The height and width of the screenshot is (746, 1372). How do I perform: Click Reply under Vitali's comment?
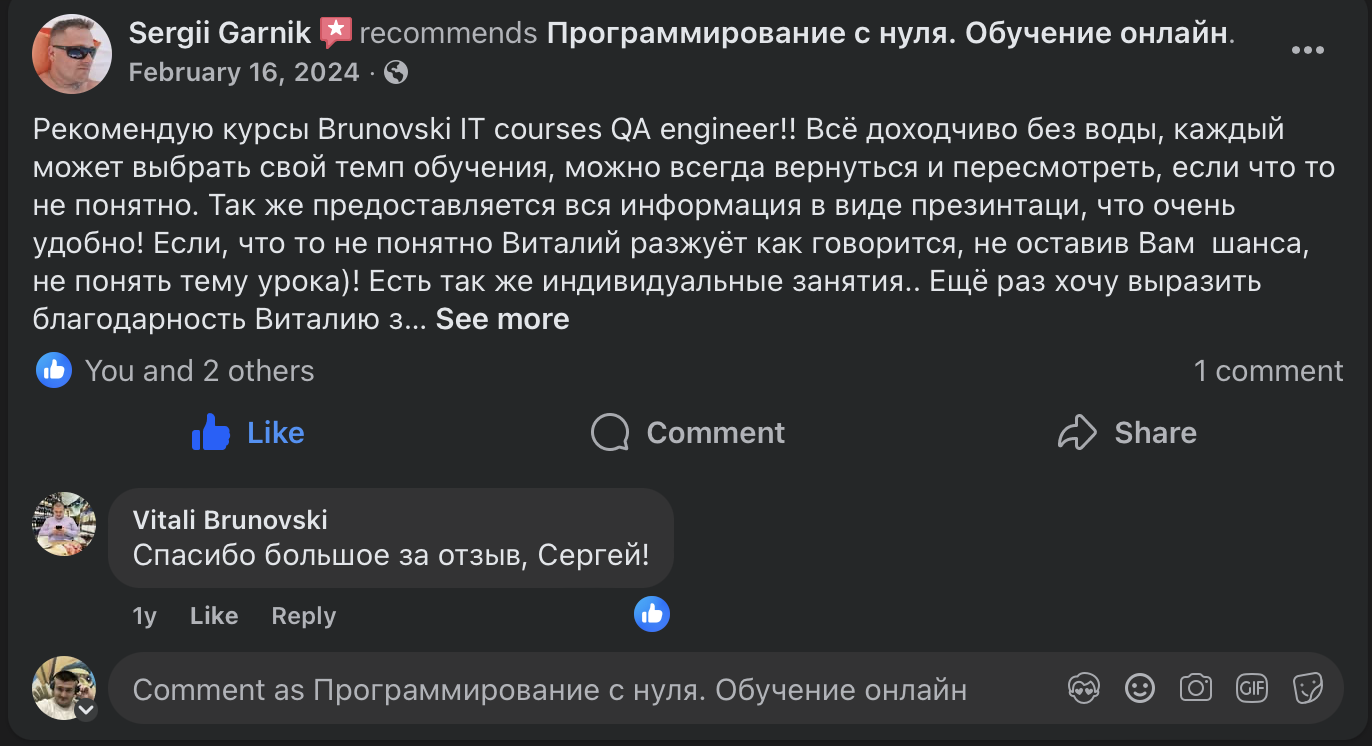tap(302, 615)
